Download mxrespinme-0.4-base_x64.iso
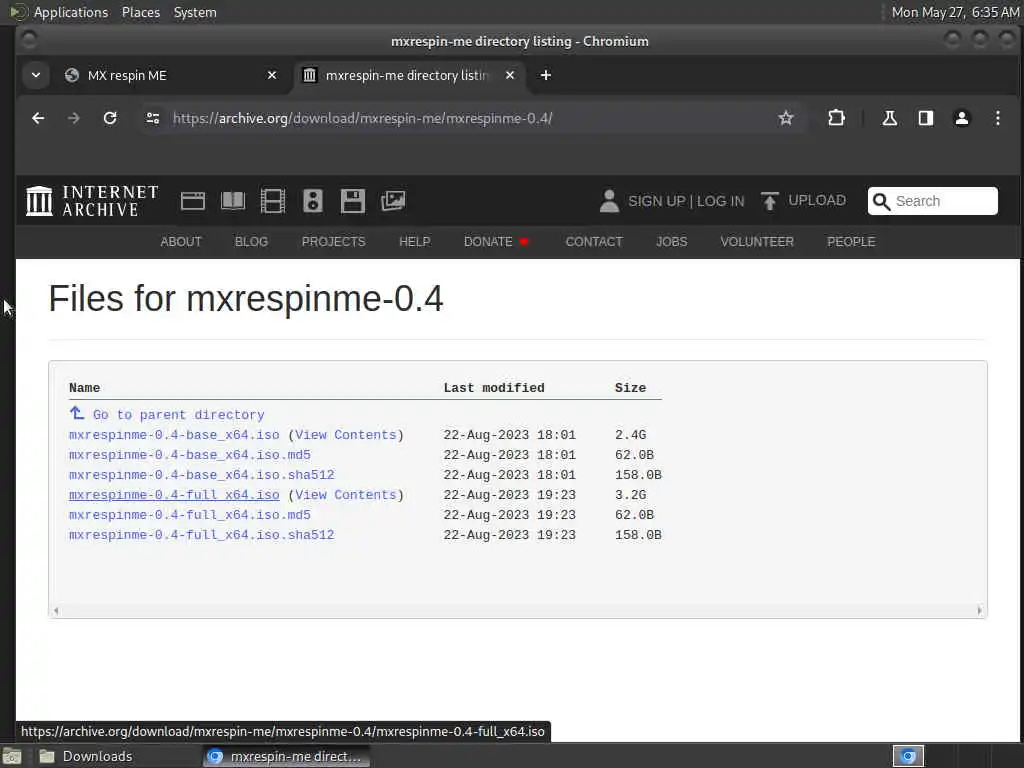The width and height of the screenshot is (1024, 768). pyautogui.click(x=174, y=435)
